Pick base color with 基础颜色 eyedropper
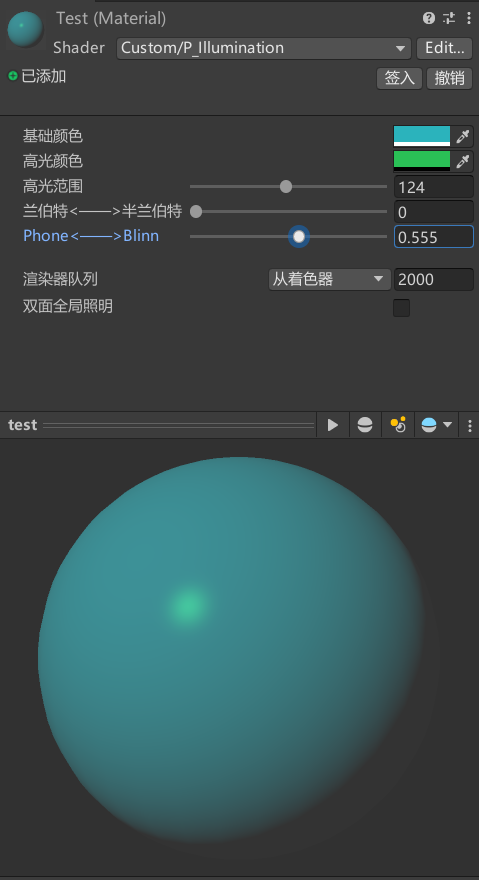 463,136
